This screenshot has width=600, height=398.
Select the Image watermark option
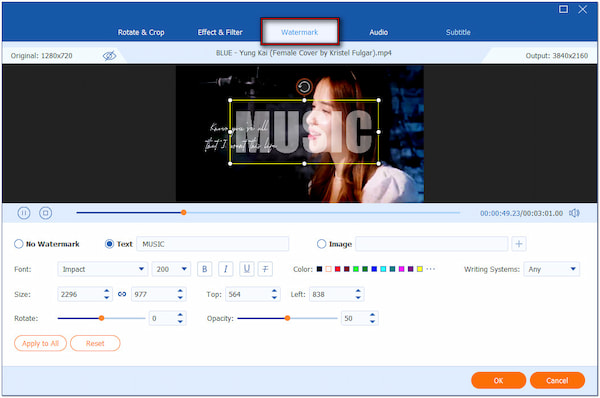click(321, 244)
